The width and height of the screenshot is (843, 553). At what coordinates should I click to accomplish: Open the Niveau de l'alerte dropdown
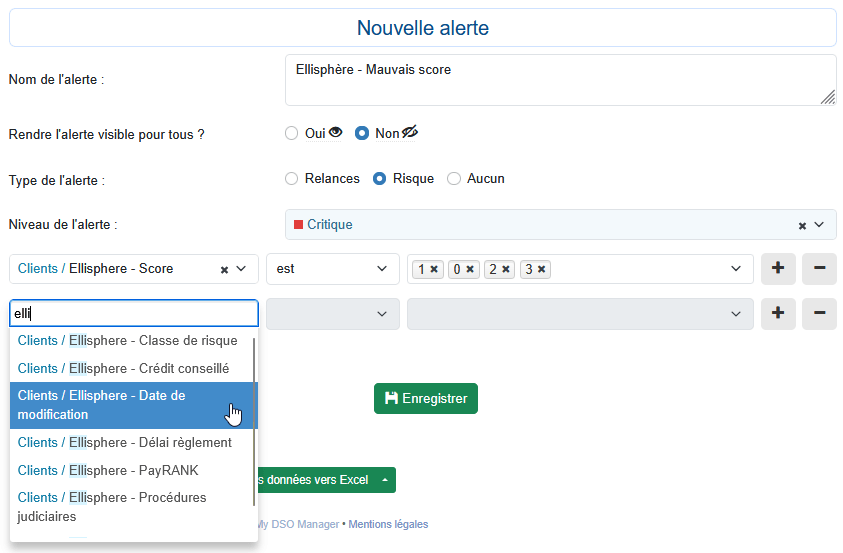pos(819,225)
